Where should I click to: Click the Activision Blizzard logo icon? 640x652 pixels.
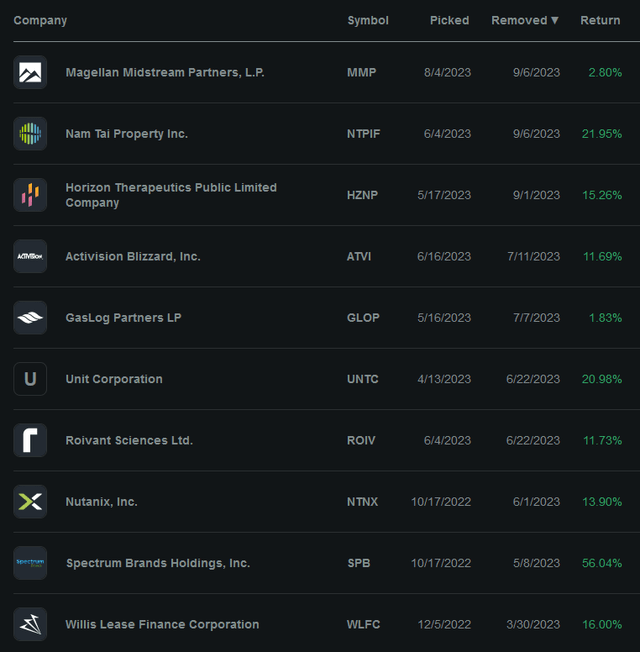(30, 256)
